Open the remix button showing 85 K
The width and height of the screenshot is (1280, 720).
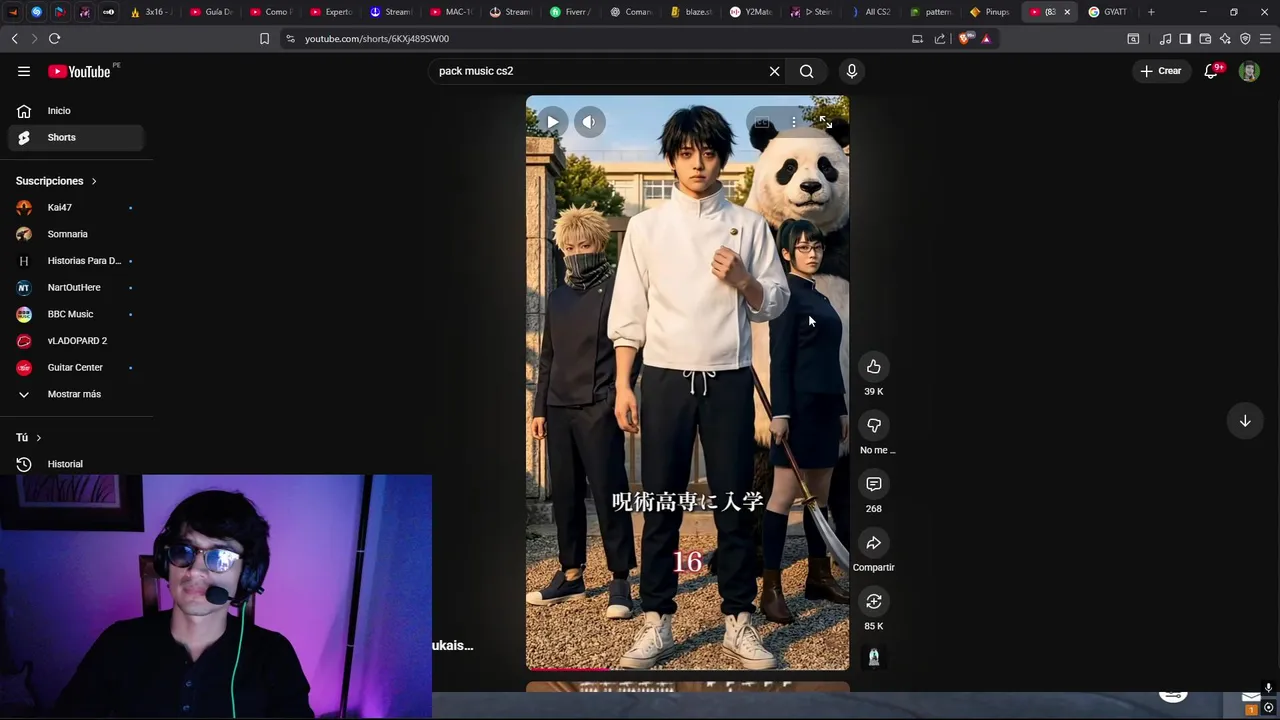click(873, 601)
